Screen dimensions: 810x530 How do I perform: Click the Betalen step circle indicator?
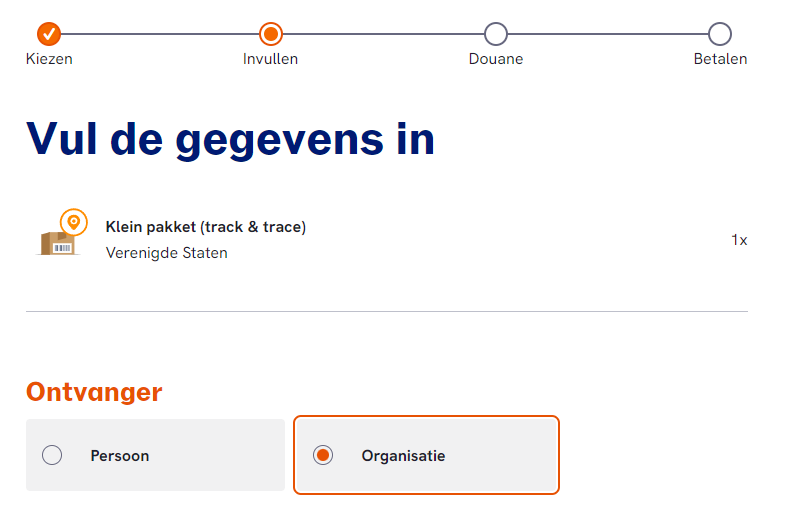coord(720,34)
